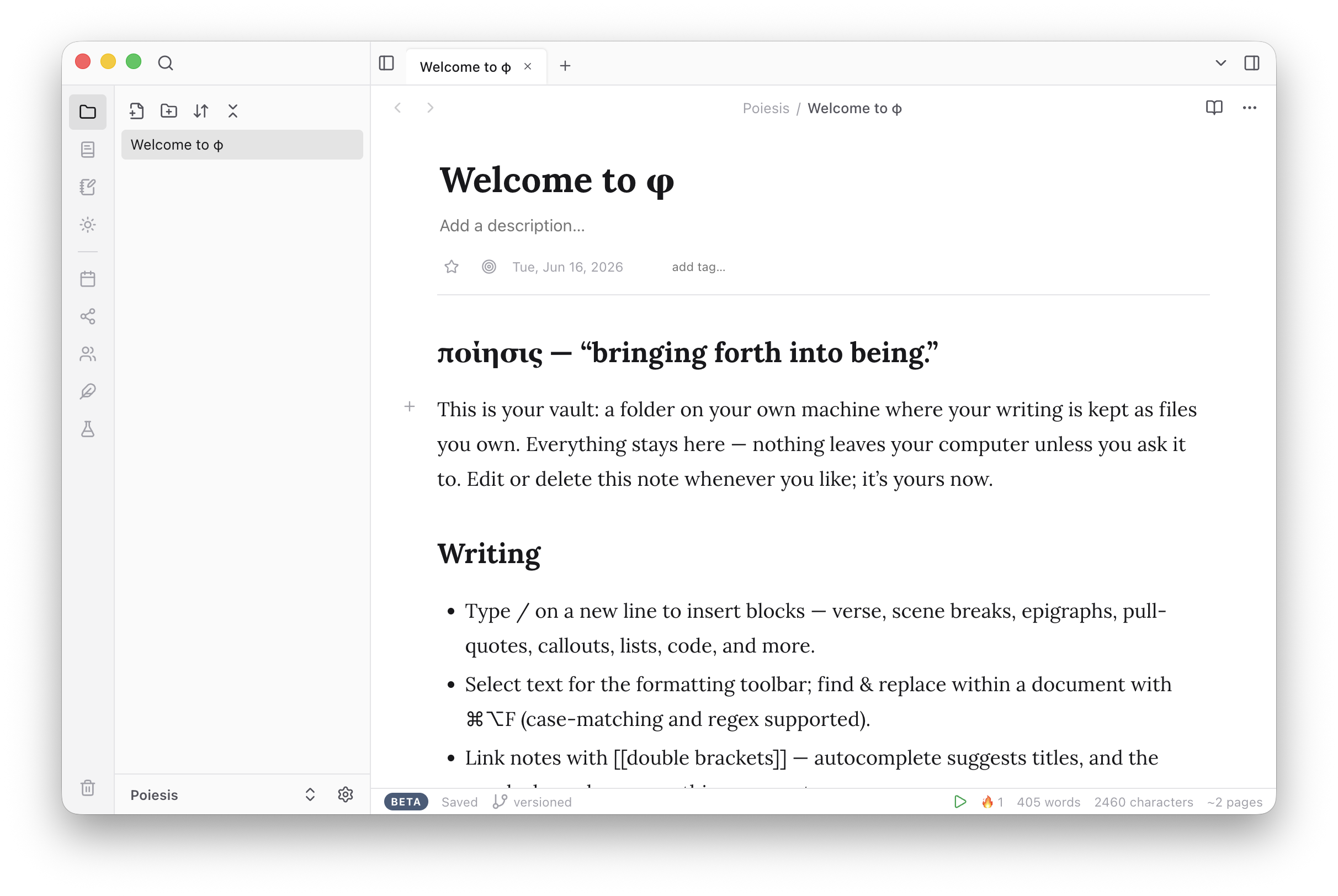
Task: Click the 405 words count
Action: (1048, 802)
